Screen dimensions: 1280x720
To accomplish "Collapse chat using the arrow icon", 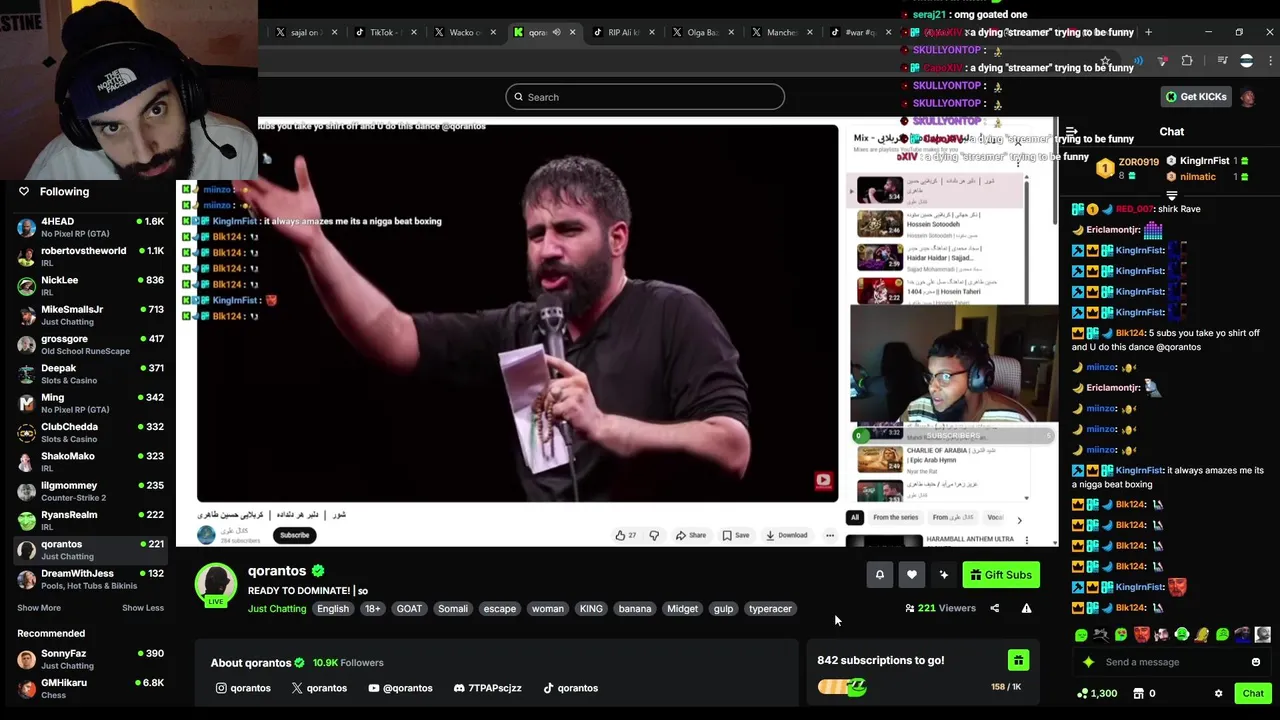I will [1071, 131].
